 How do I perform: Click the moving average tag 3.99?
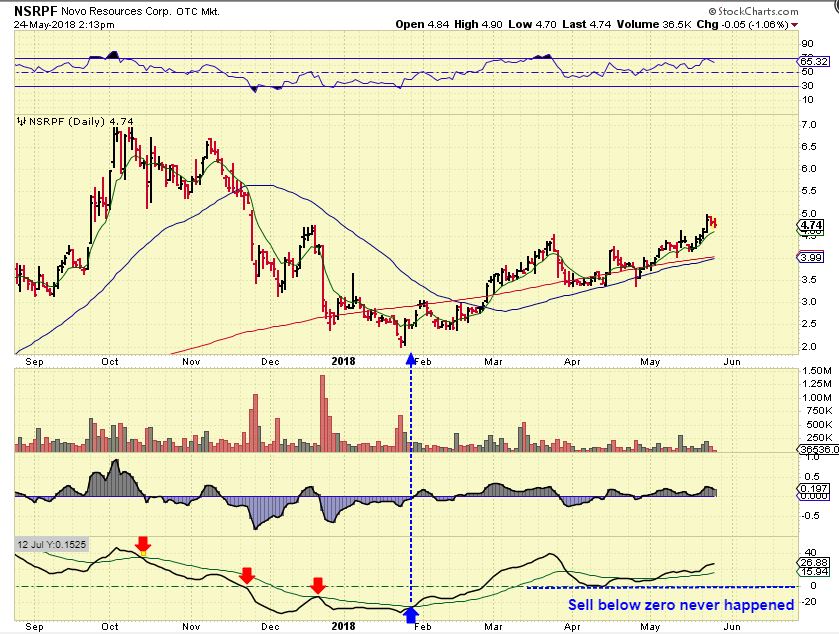point(811,258)
